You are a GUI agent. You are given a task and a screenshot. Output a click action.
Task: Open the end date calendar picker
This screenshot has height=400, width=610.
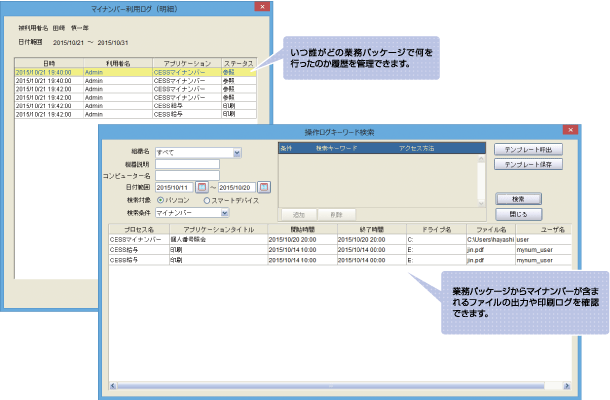(x=264, y=187)
